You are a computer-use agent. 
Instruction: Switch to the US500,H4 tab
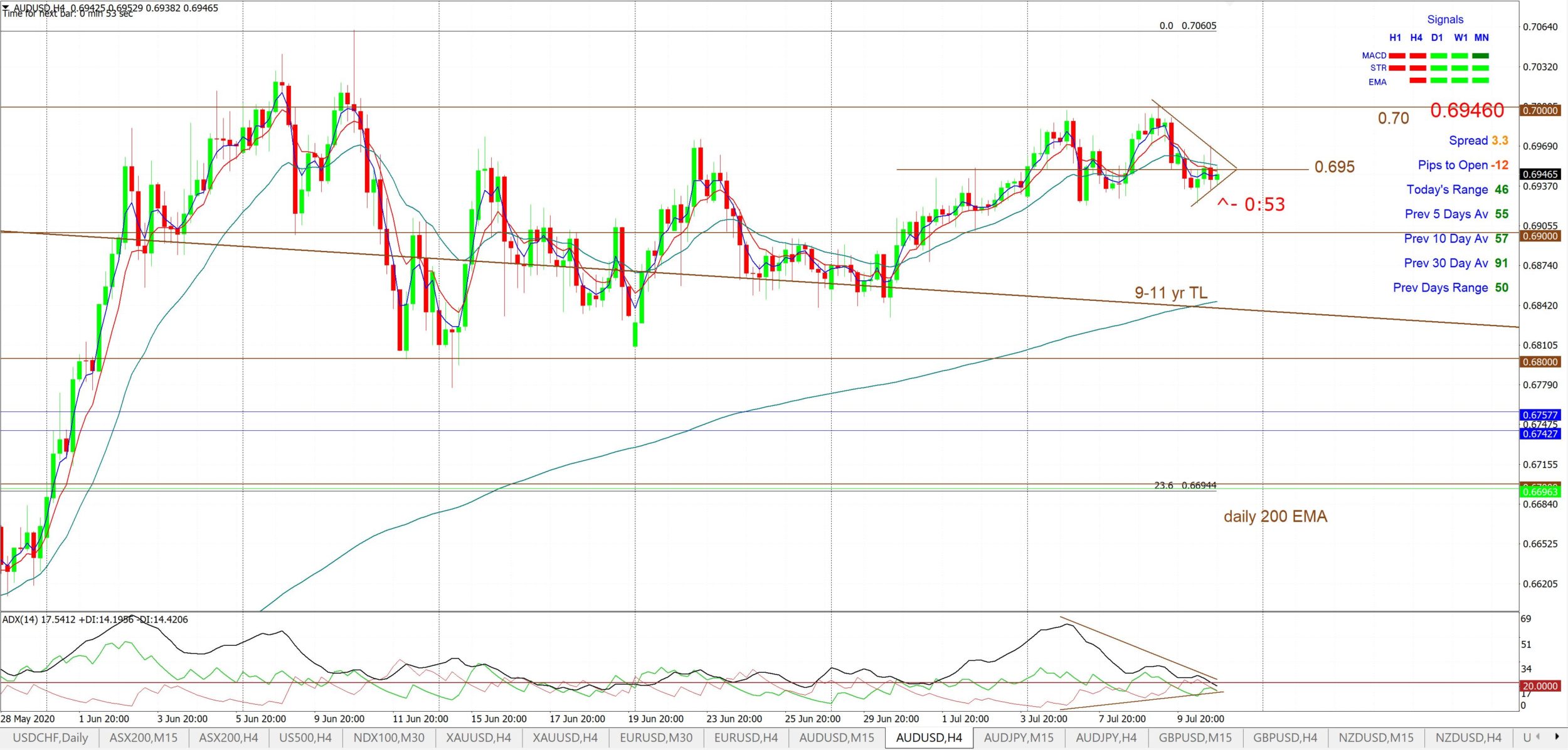tap(305, 737)
